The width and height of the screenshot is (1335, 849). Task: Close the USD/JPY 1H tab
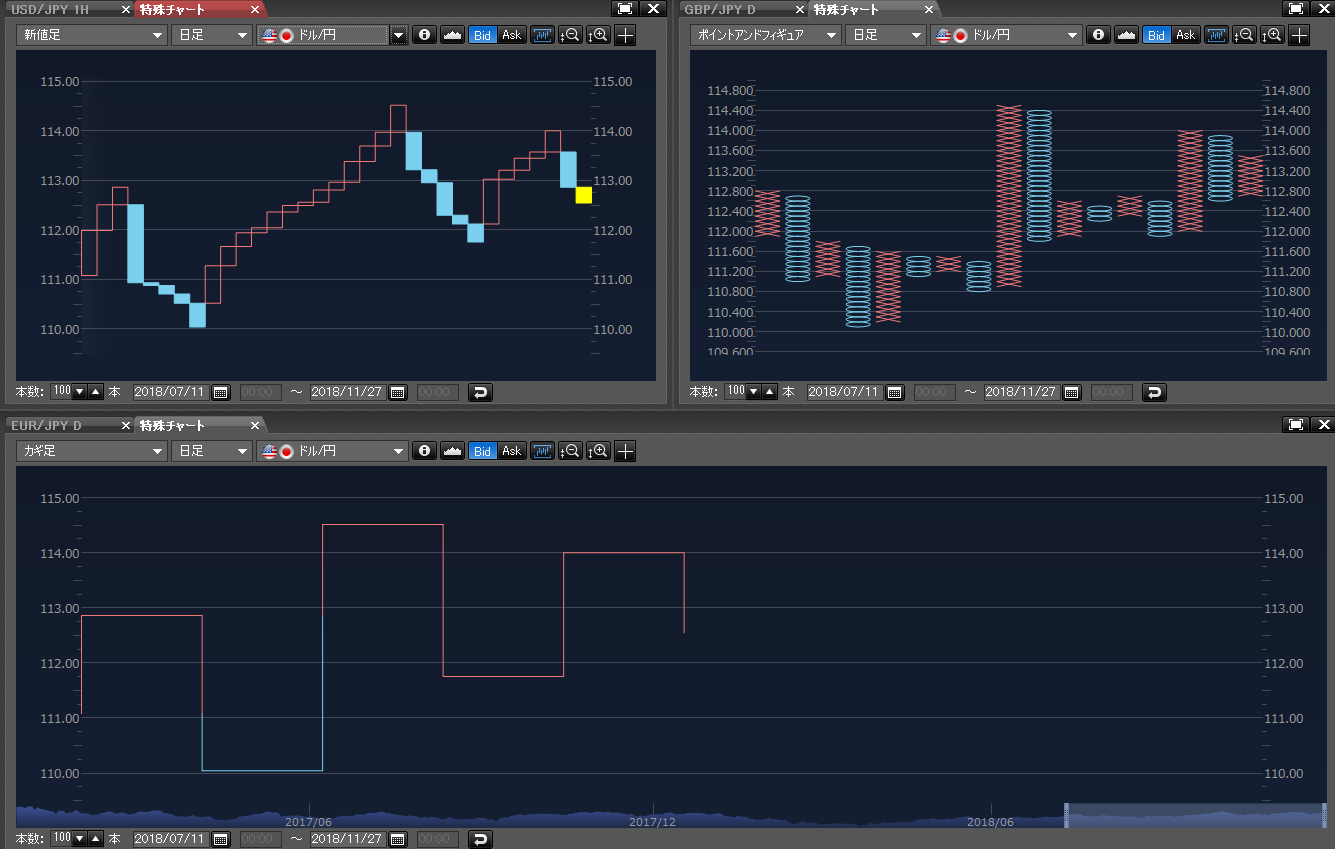[x=125, y=9]
